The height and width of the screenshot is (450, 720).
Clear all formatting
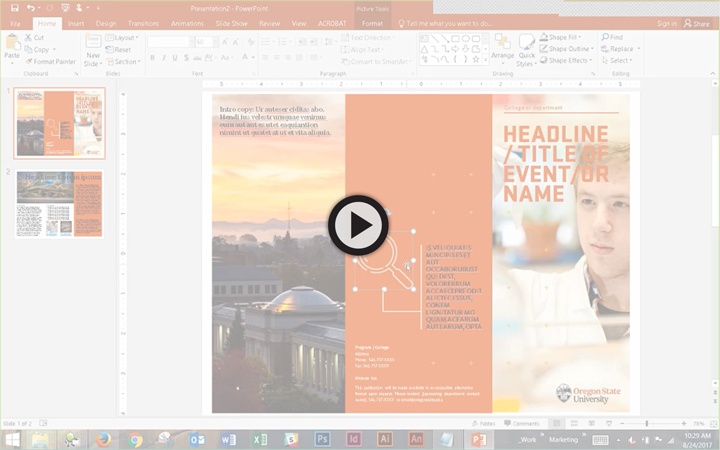point(251,42)
